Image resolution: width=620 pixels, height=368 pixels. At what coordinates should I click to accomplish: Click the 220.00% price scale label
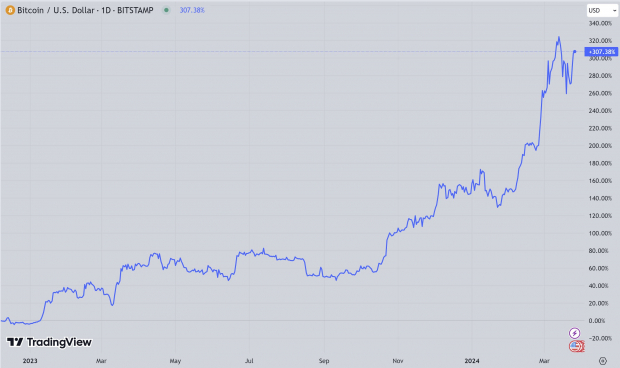coord(600,128)
